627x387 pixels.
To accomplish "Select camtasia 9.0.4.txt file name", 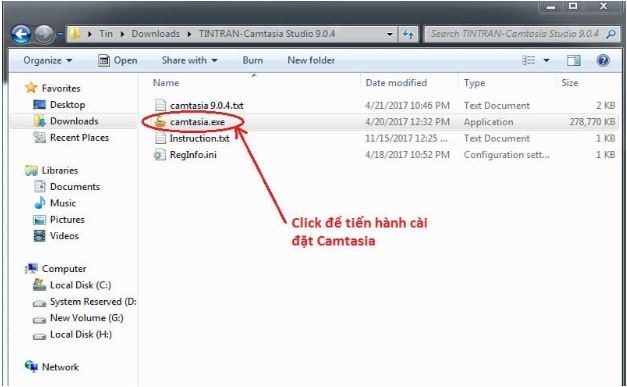I will coord(207,105).
